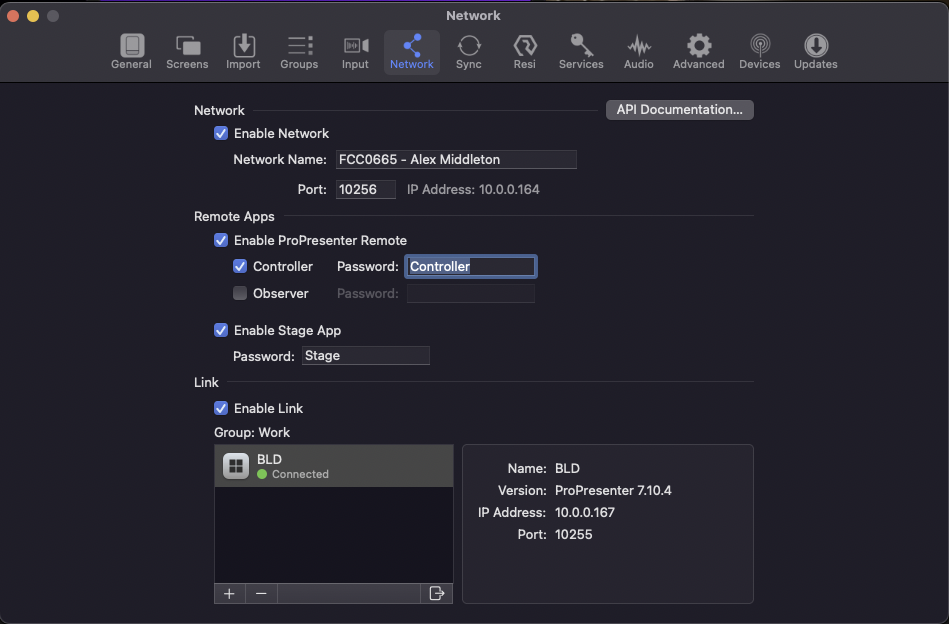This screenshot has width=949, height=624.
Task: Click the Port 10255 value
Action: point(573,534)
